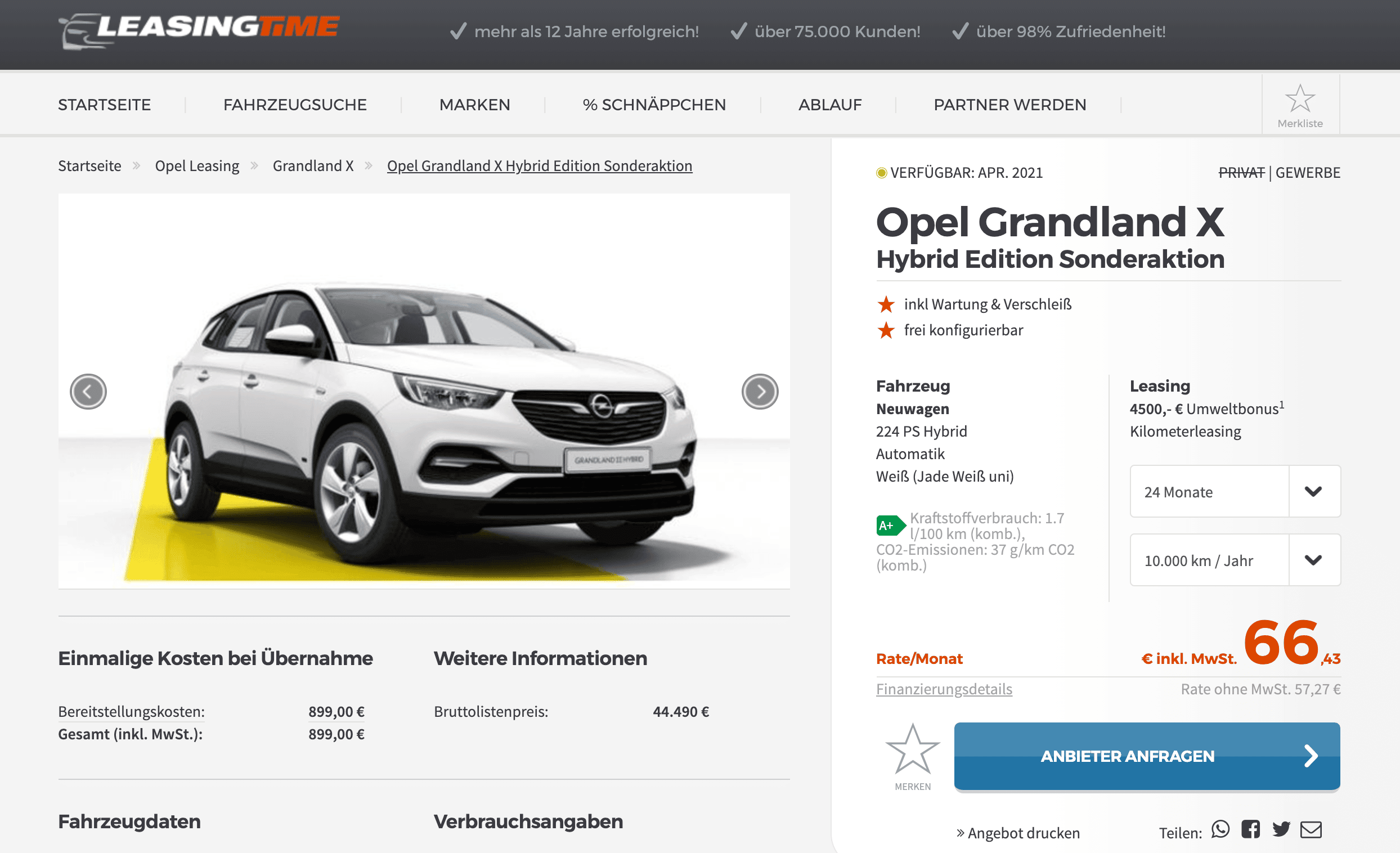Open MARKEN menu item

[x=474, y=105]
